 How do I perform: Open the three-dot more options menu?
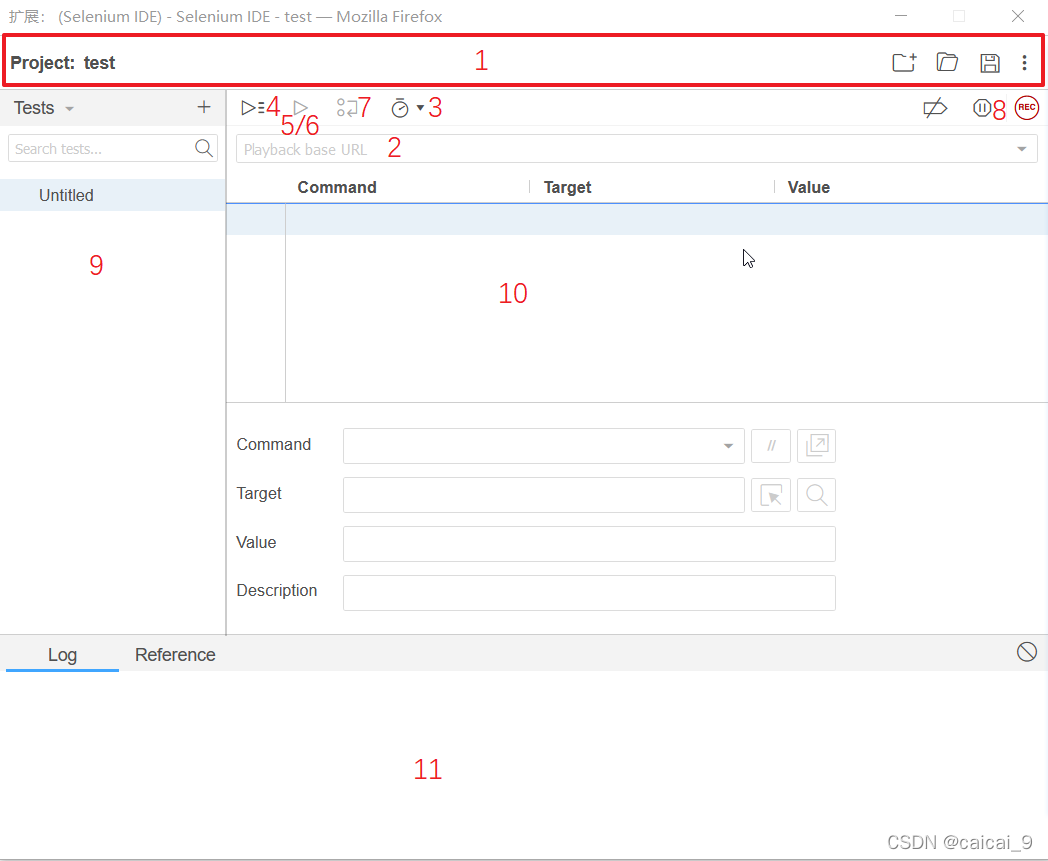click(1024, 63)
